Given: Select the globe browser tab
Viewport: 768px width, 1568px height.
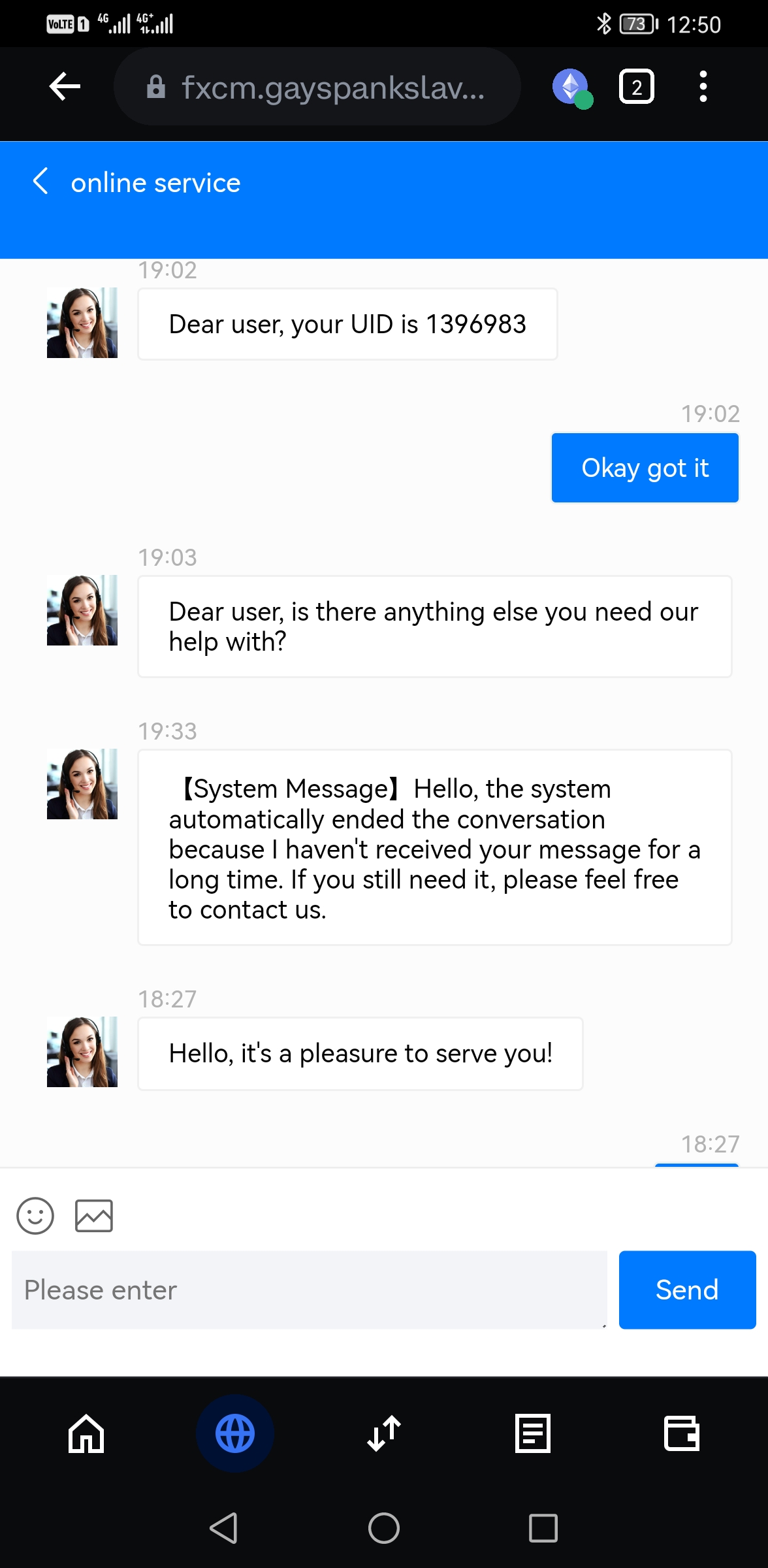Looking at the screenshot, I should coord(235,1433).
